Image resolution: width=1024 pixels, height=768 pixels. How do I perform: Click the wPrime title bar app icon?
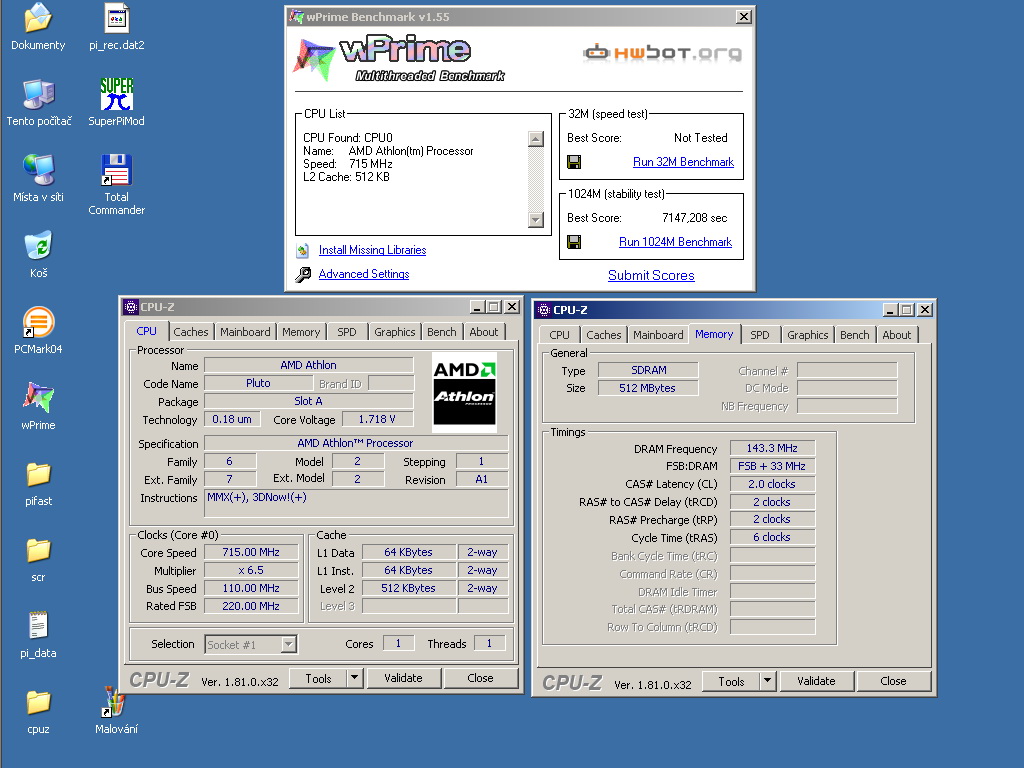tap(296, 16)
